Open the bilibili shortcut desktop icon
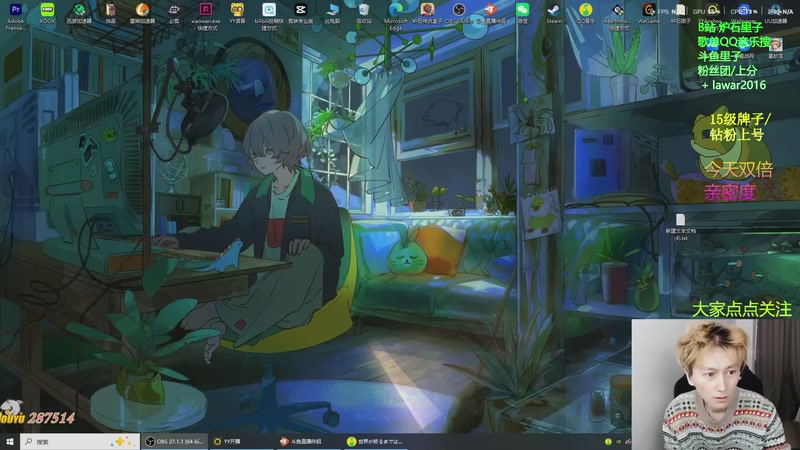The height and width of the screenshot is (450, 800). coord(269,15)
